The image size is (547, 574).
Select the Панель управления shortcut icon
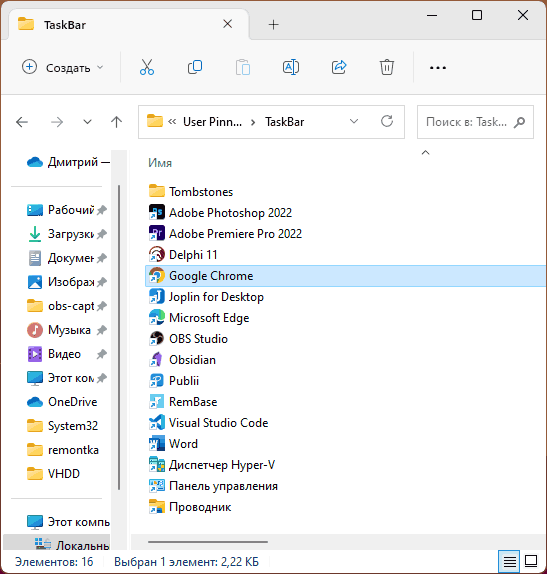[x=157, y=486]
